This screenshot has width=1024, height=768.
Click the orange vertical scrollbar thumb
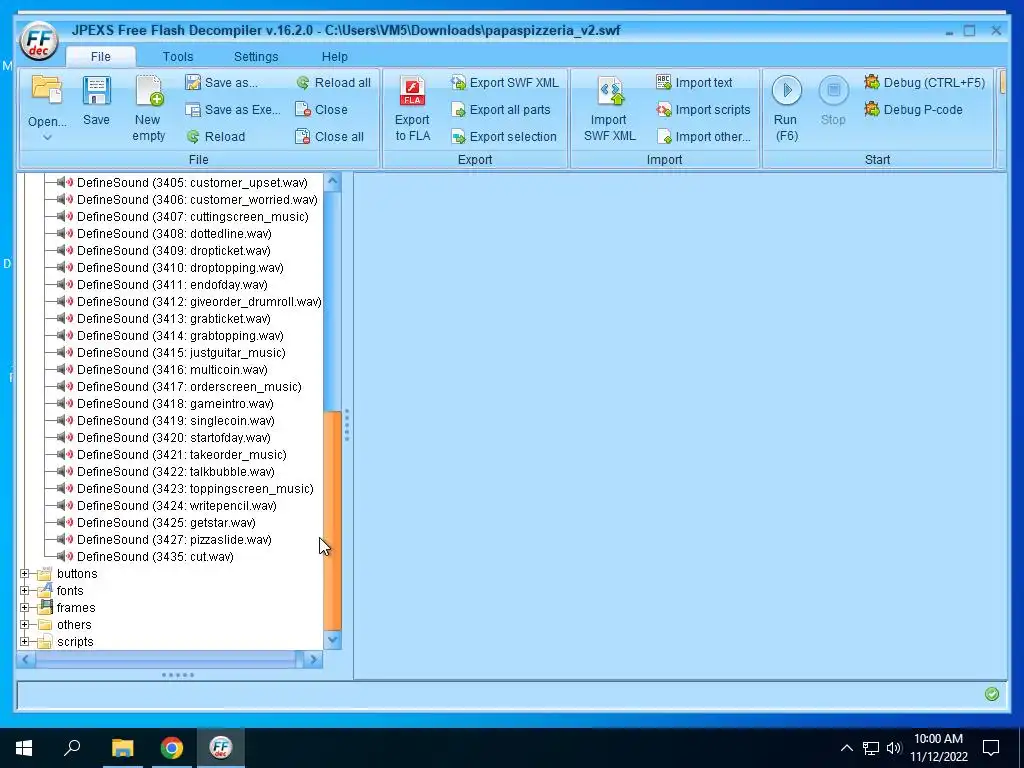[x=332, y=521]
